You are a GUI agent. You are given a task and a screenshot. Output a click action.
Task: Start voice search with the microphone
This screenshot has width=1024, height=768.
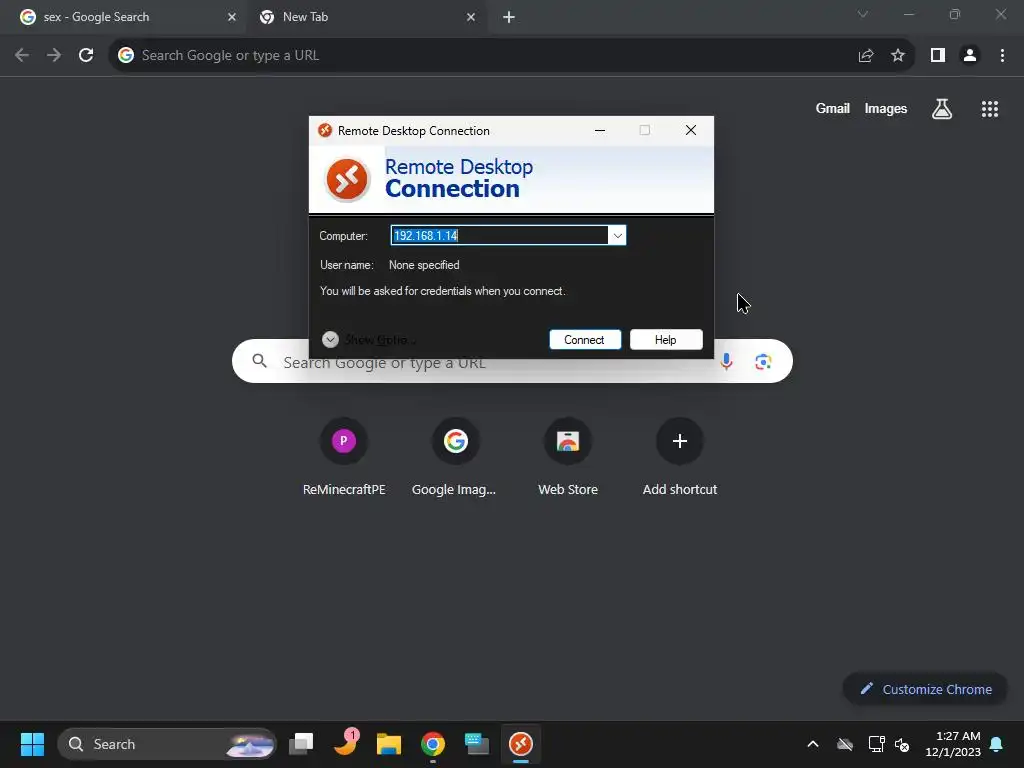click(x=726, y=361)
